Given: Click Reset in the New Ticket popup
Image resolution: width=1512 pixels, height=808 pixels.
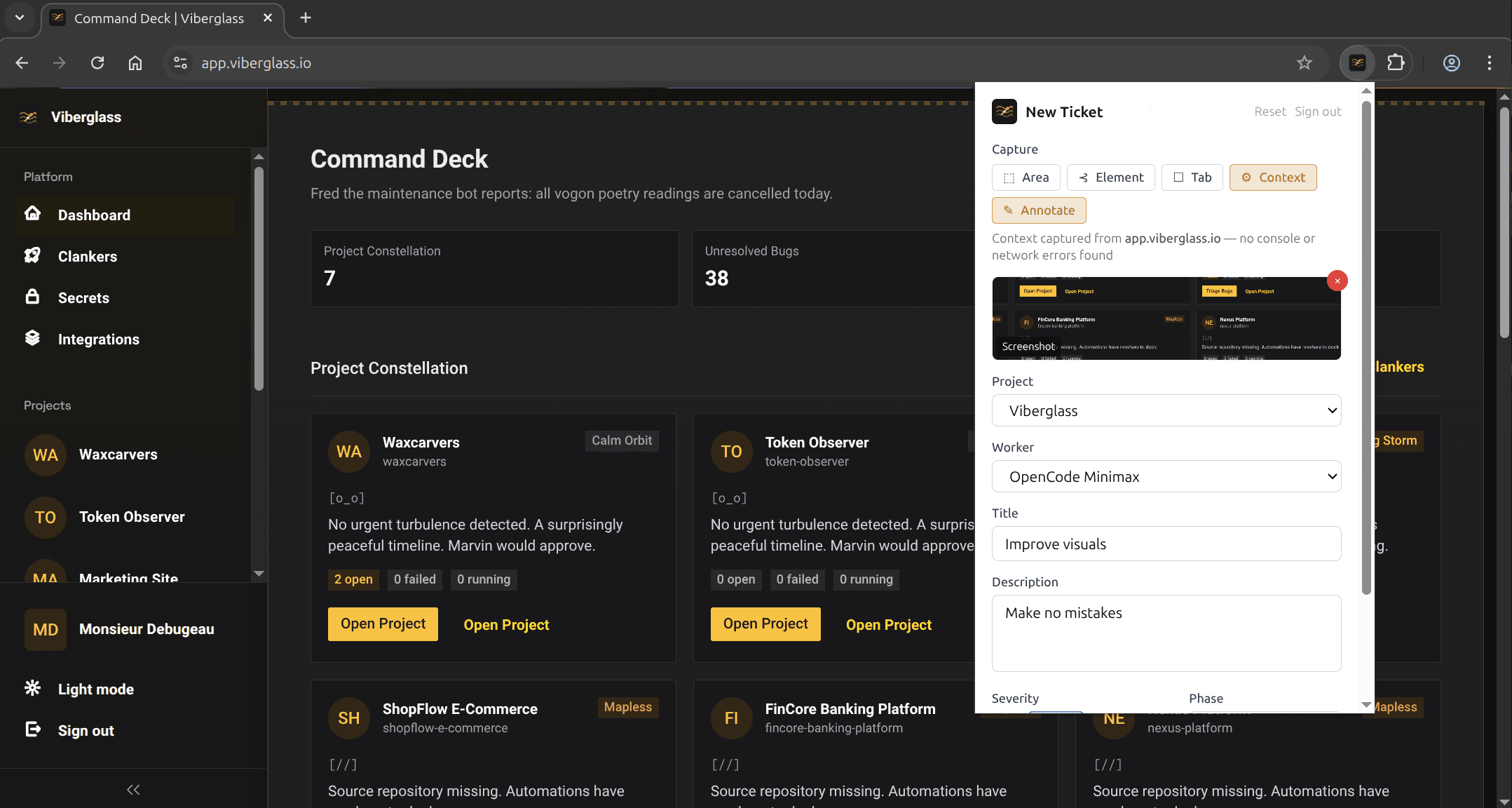Looking at the screenshot, I should click(x=1270, y=112).
